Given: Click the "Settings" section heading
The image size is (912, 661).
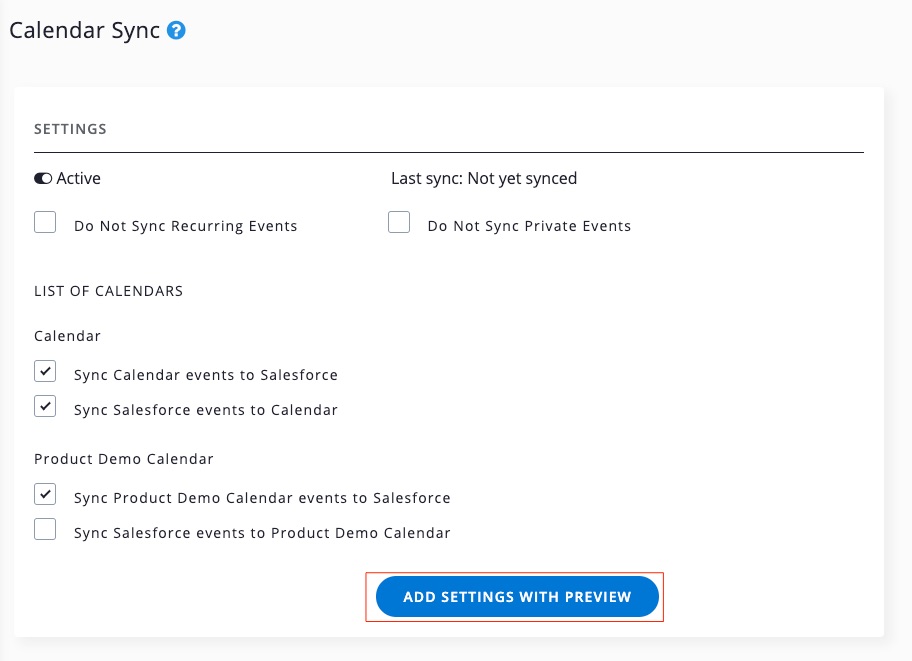Looking at the screenshot, I should point(70,129).
